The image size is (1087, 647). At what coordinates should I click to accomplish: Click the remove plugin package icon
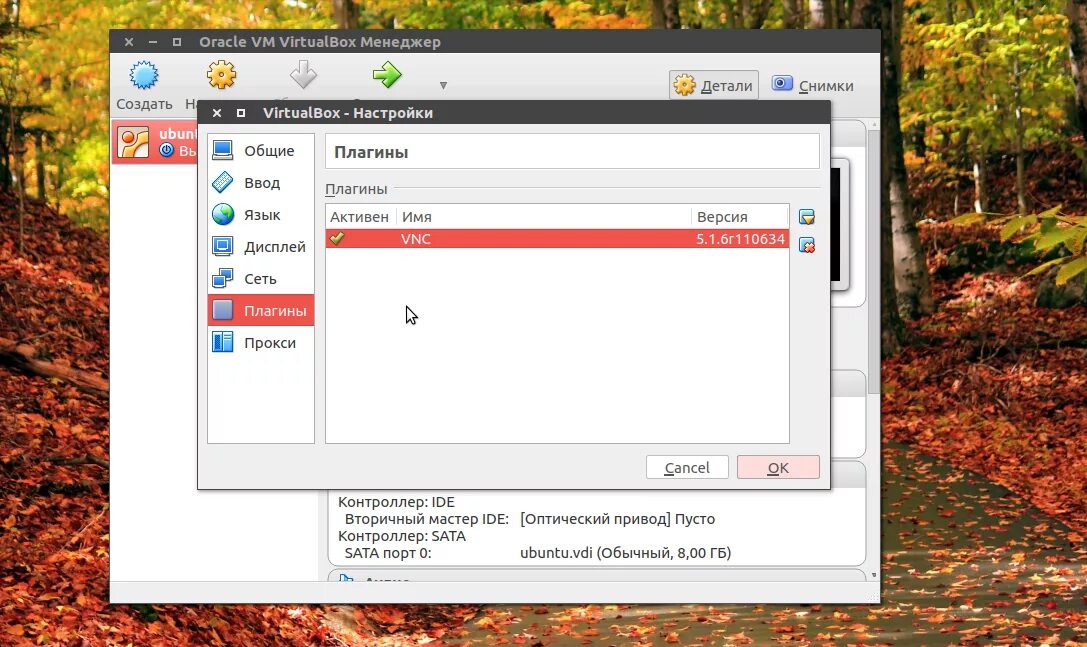[806, 245]
